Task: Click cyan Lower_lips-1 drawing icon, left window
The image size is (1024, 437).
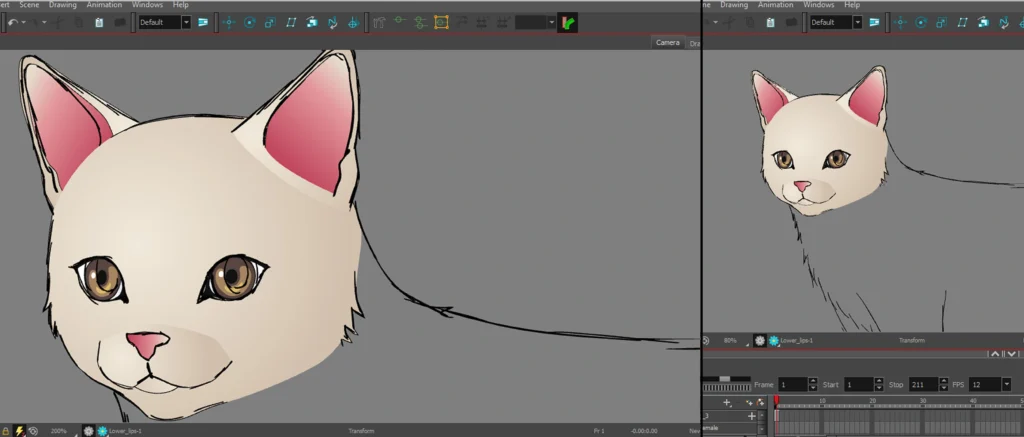Action: pyautogui.click(x=103, y=431)
